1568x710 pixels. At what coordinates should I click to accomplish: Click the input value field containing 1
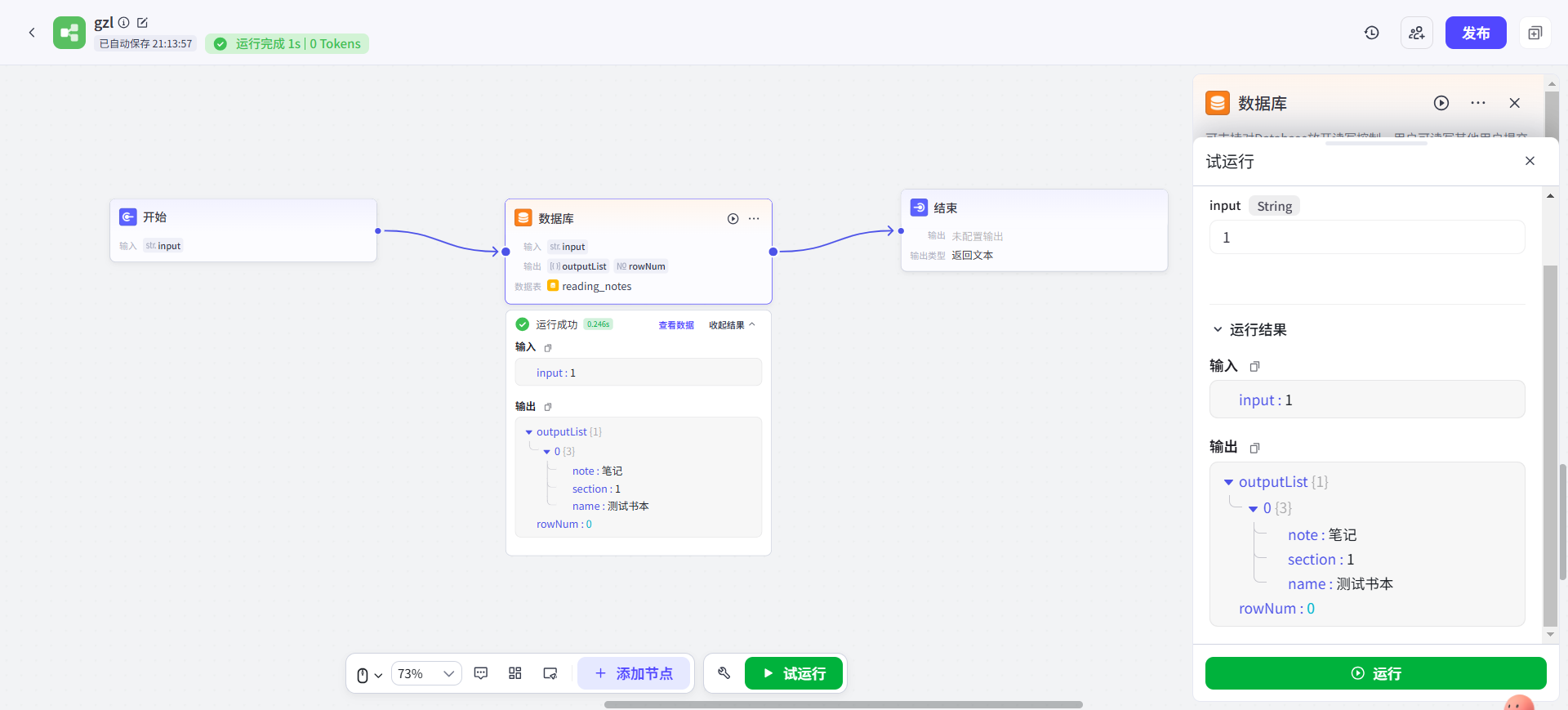(1367, 238)
